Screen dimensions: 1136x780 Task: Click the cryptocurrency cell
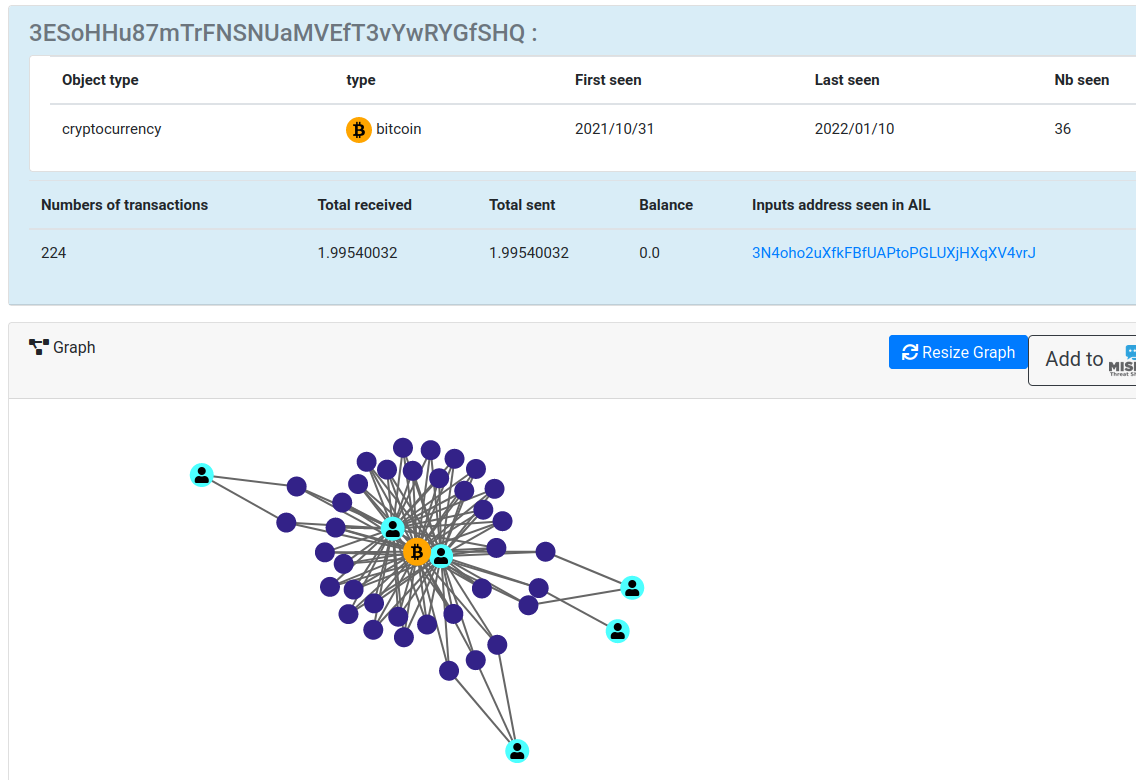coord(112,129)
